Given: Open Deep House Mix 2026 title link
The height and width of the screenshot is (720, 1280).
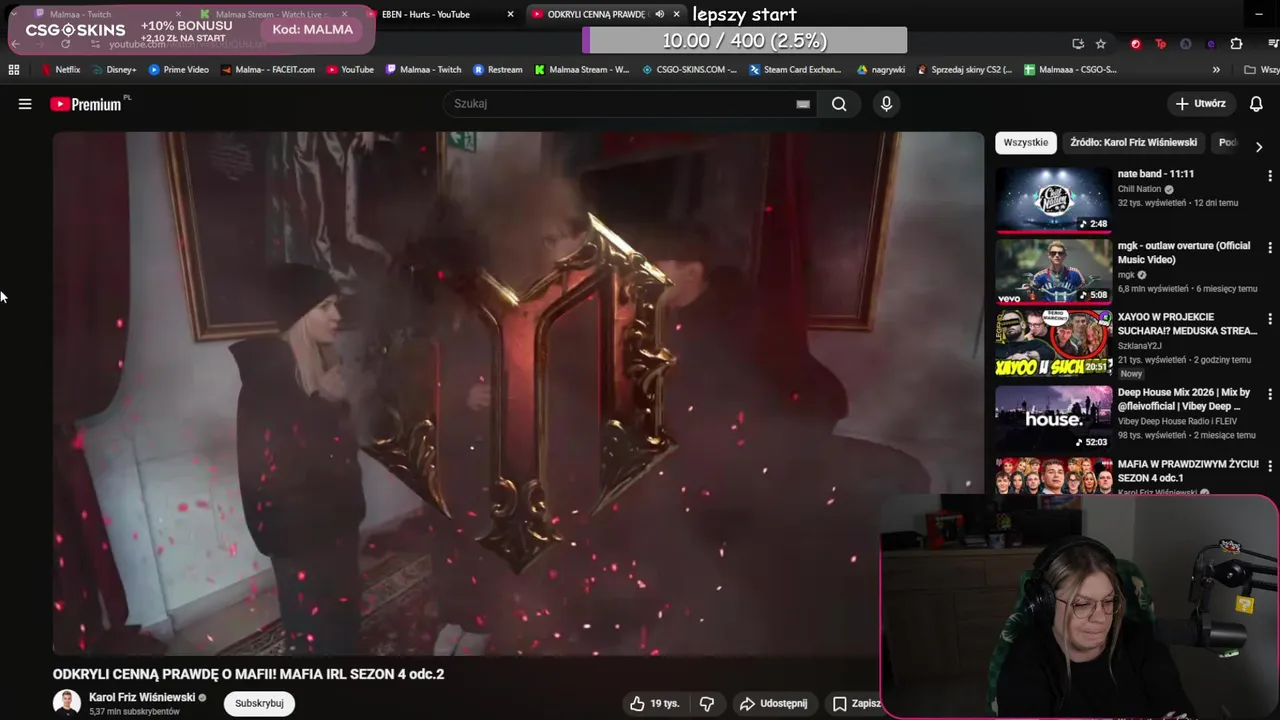Looking at the screenshot, I should (x=1184, y=399).
